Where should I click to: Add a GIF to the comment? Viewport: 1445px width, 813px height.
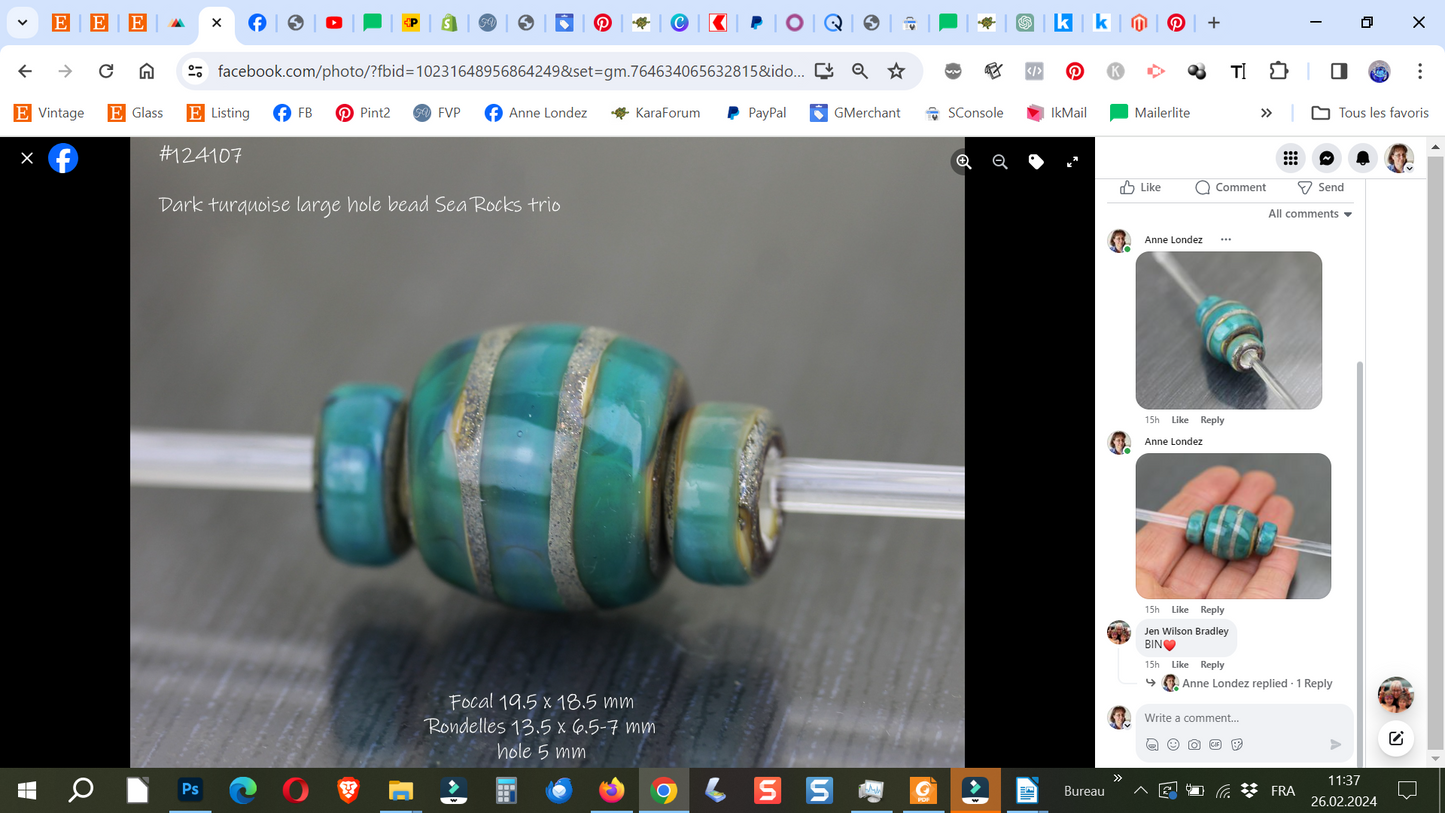1215,744
